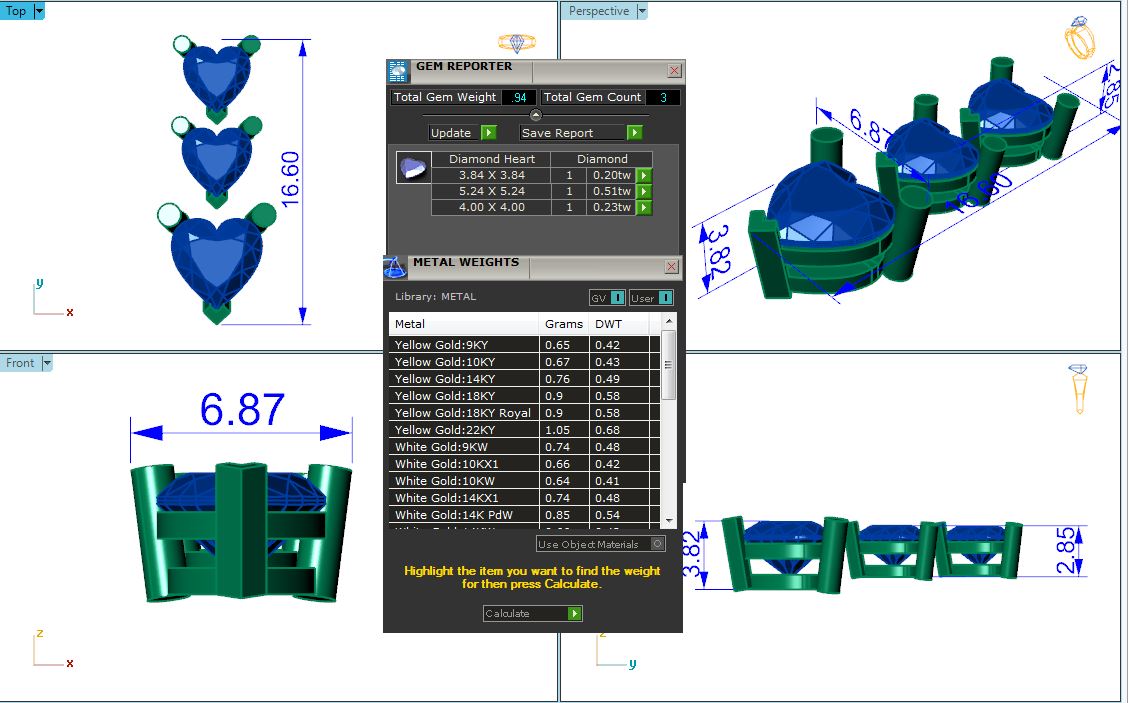Toggle the GV library switch
This screenshot has width=1128, height=703.
click(x=607, y=298)
